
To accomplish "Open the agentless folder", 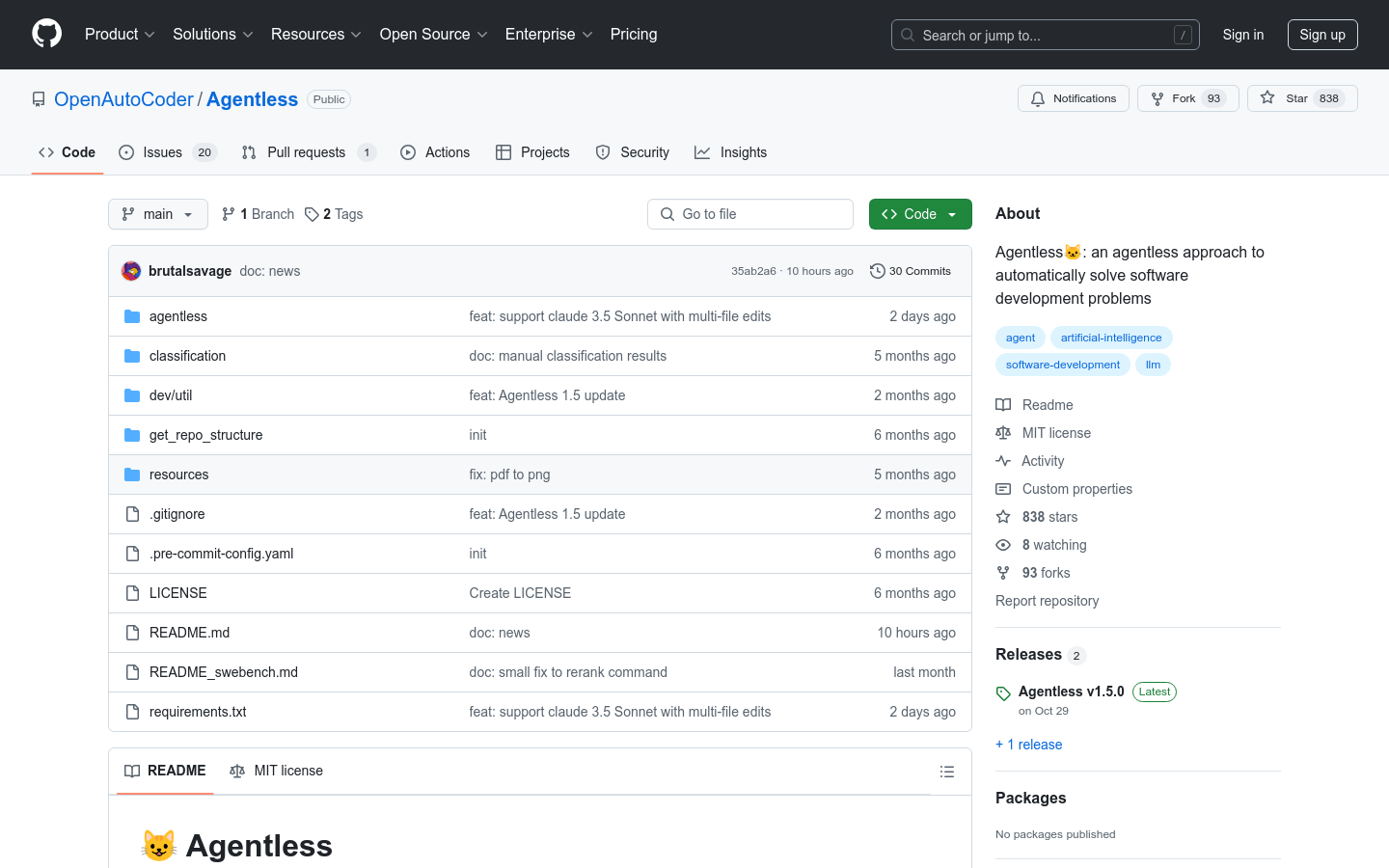I will [x=178, y=316].
